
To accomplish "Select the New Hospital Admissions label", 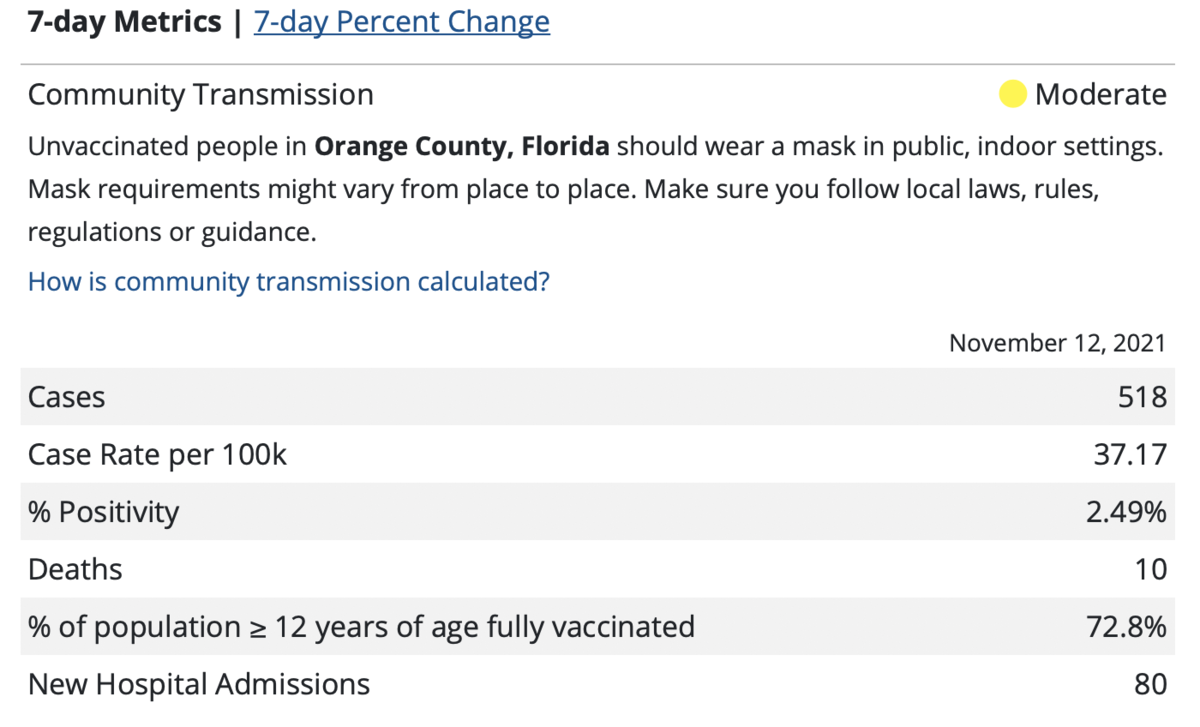I will click(199, 685).
